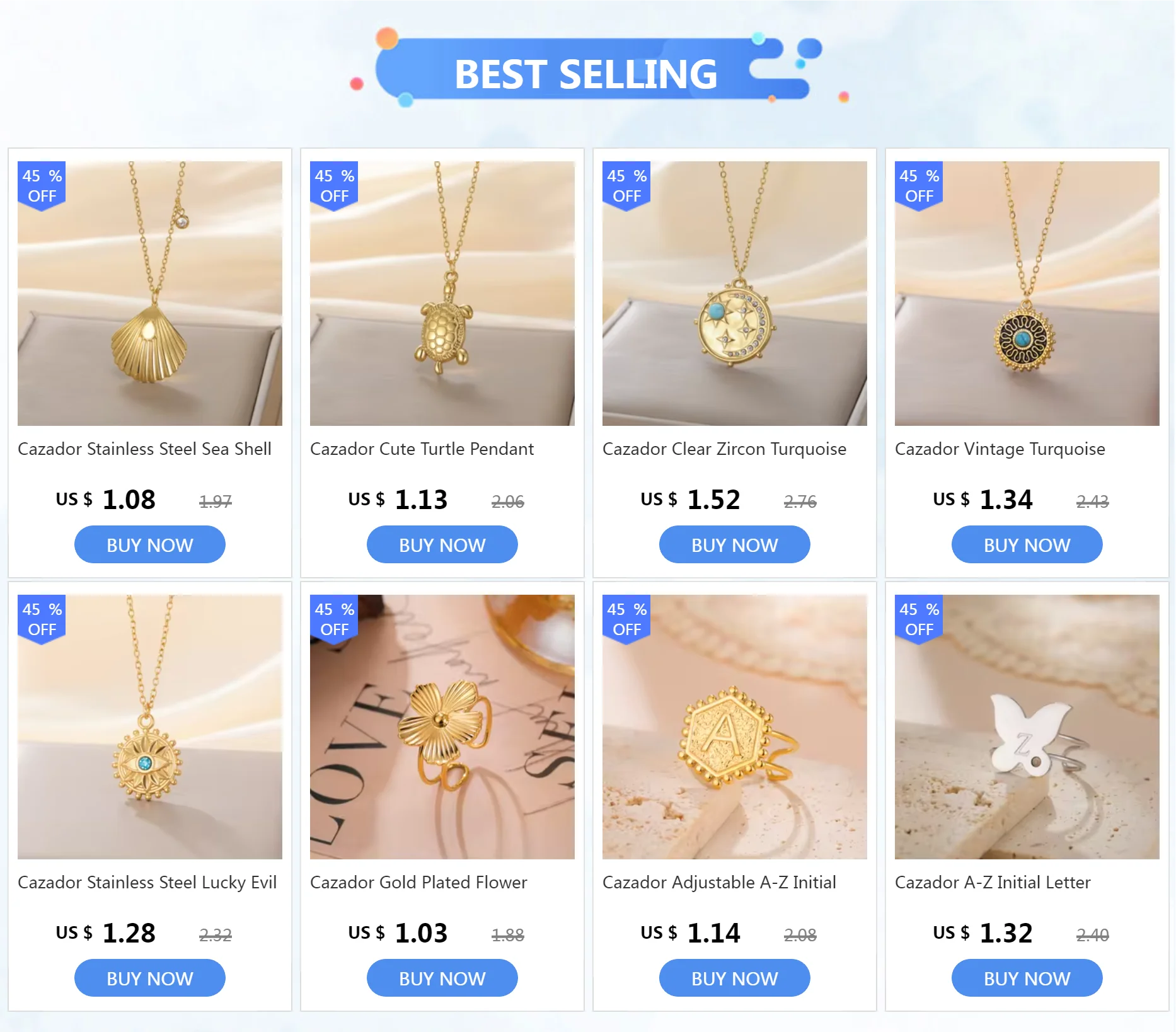Click BUY NOW under Turtle Pendant
1176x1032 pixels.
442,545
